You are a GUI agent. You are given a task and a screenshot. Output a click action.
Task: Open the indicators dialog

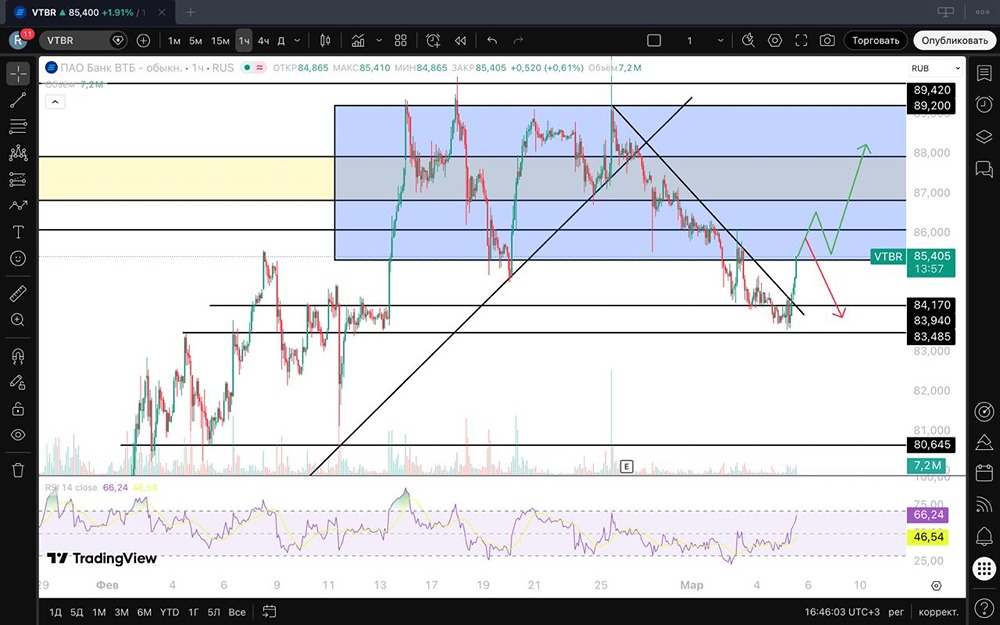[x=358, y=40]
